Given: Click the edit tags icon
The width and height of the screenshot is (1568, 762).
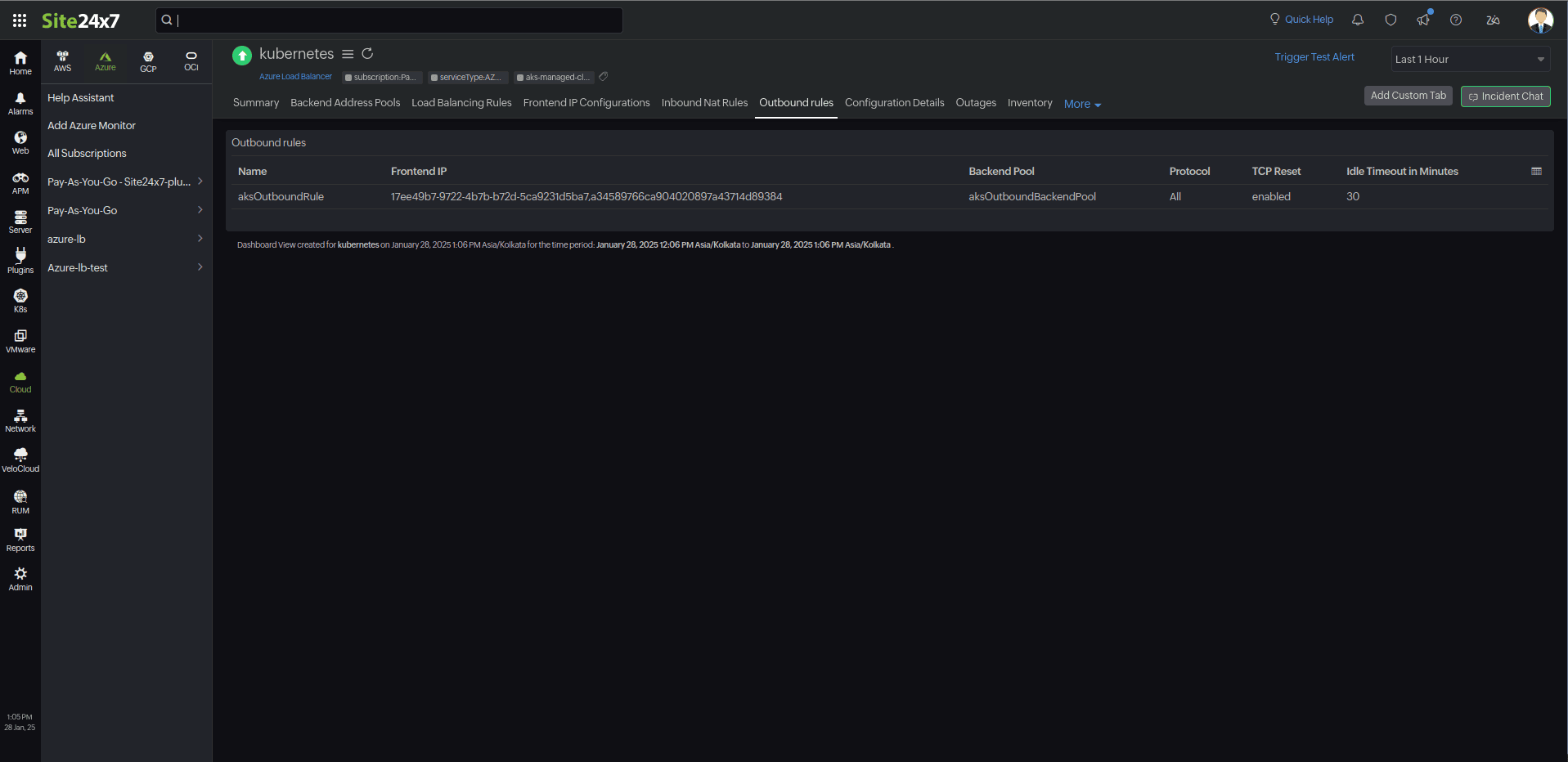Looking at the screenshot, I should click(x=604, y=77).
